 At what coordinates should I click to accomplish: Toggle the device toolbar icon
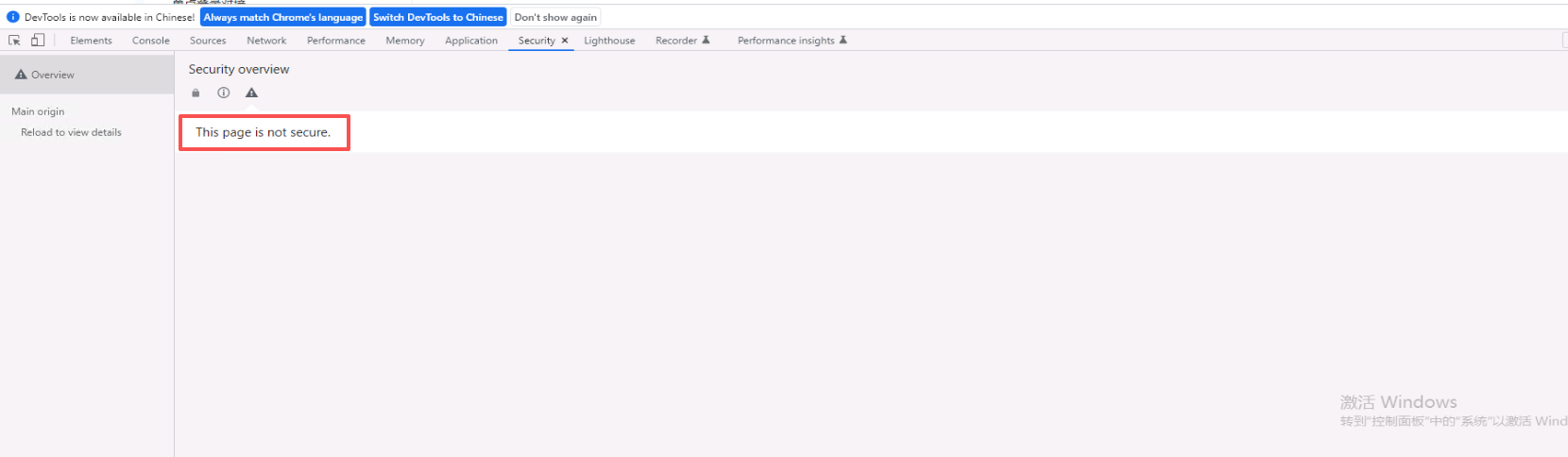tap(38, 41)
